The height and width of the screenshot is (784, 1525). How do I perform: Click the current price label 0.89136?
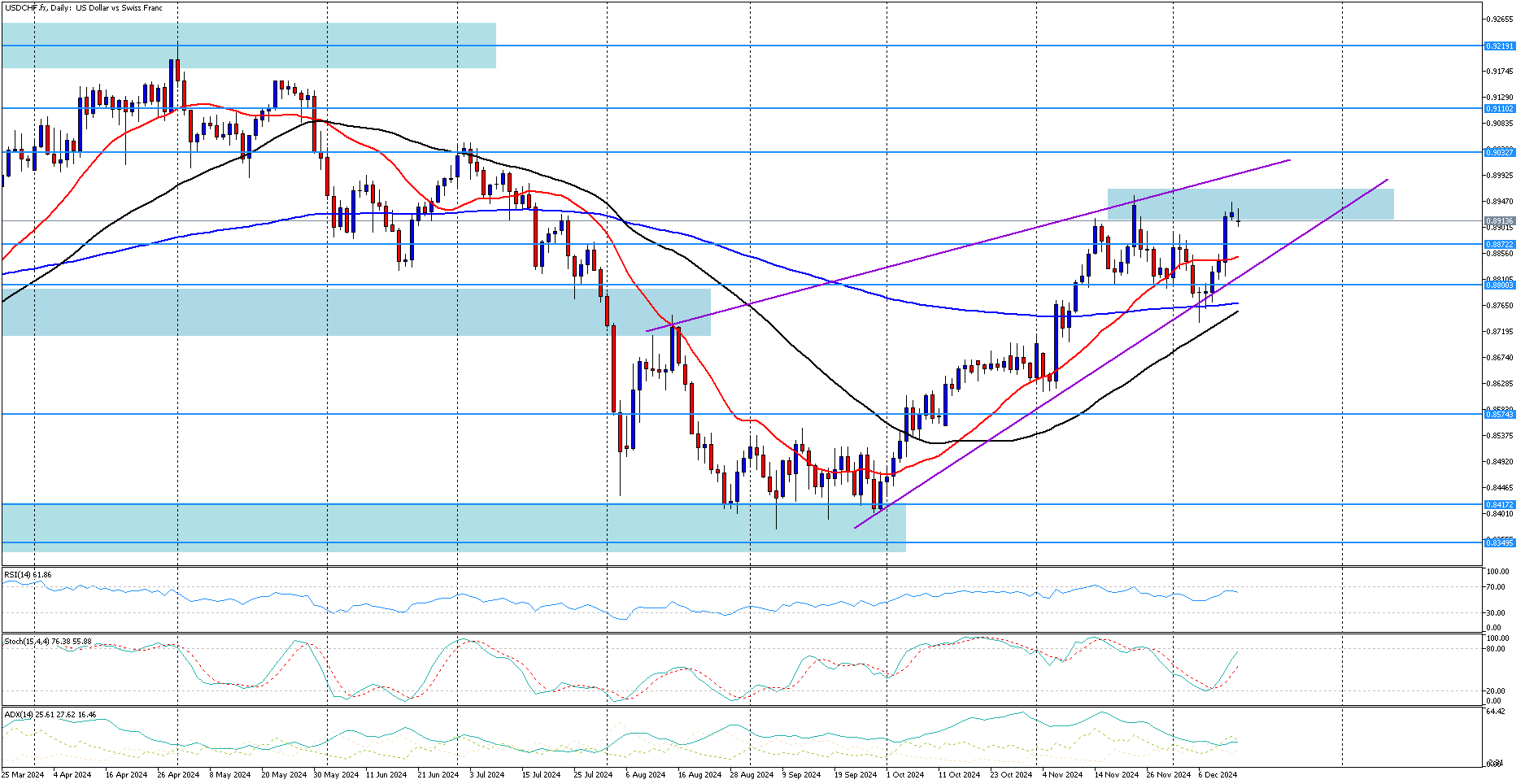pos(1499,220)
